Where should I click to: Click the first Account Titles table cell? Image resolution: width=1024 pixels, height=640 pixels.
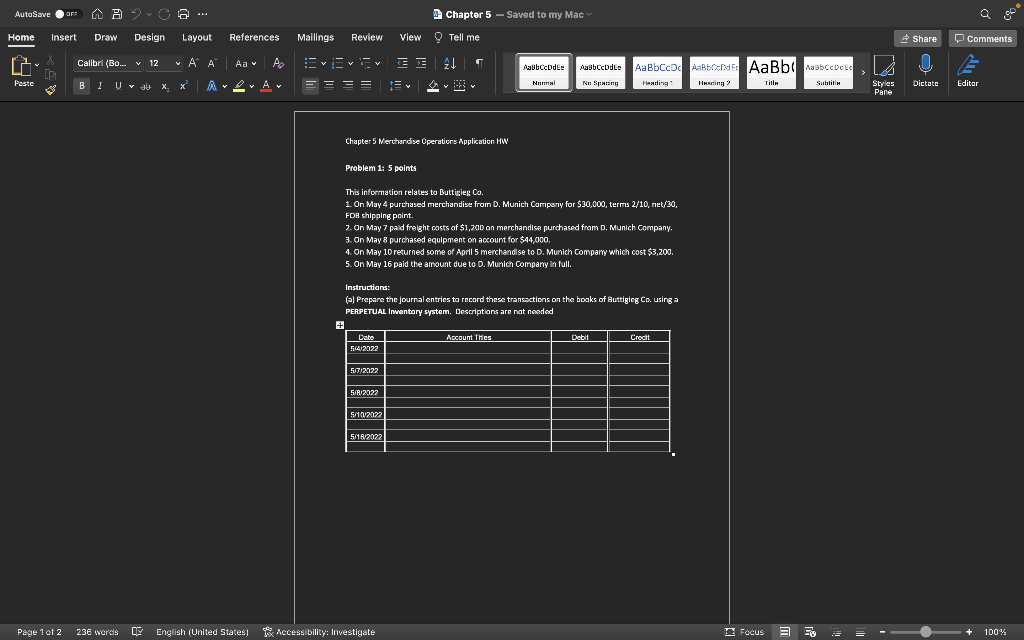tap(468, 348)
